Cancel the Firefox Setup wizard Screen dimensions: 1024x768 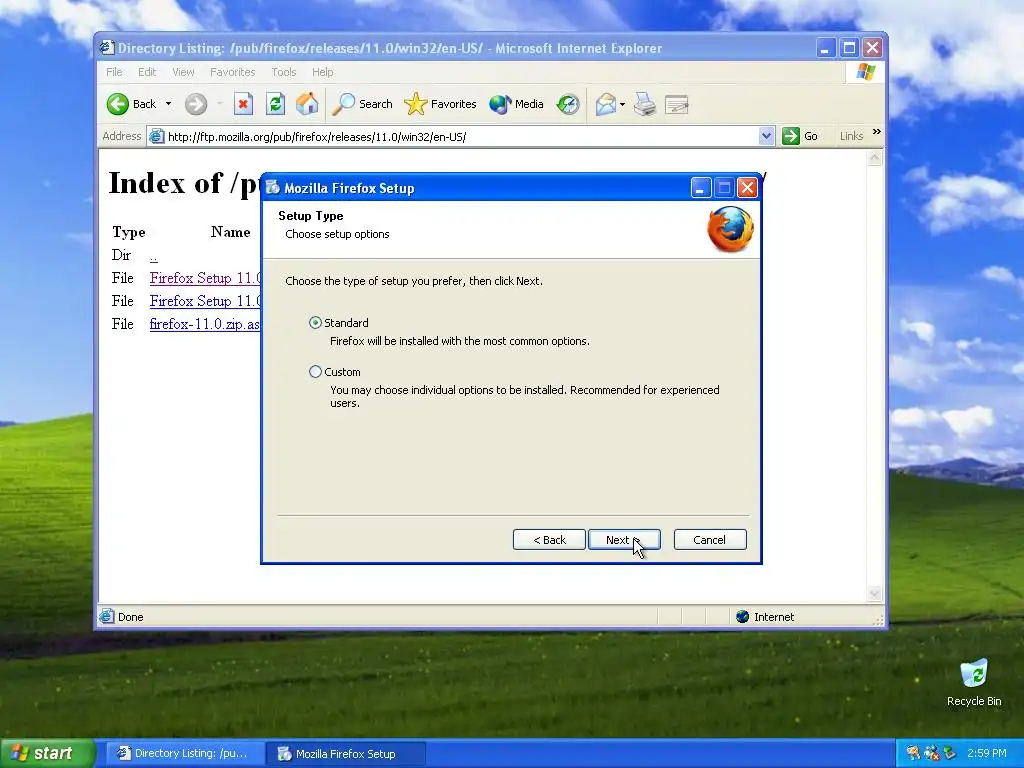pos(710,540)
